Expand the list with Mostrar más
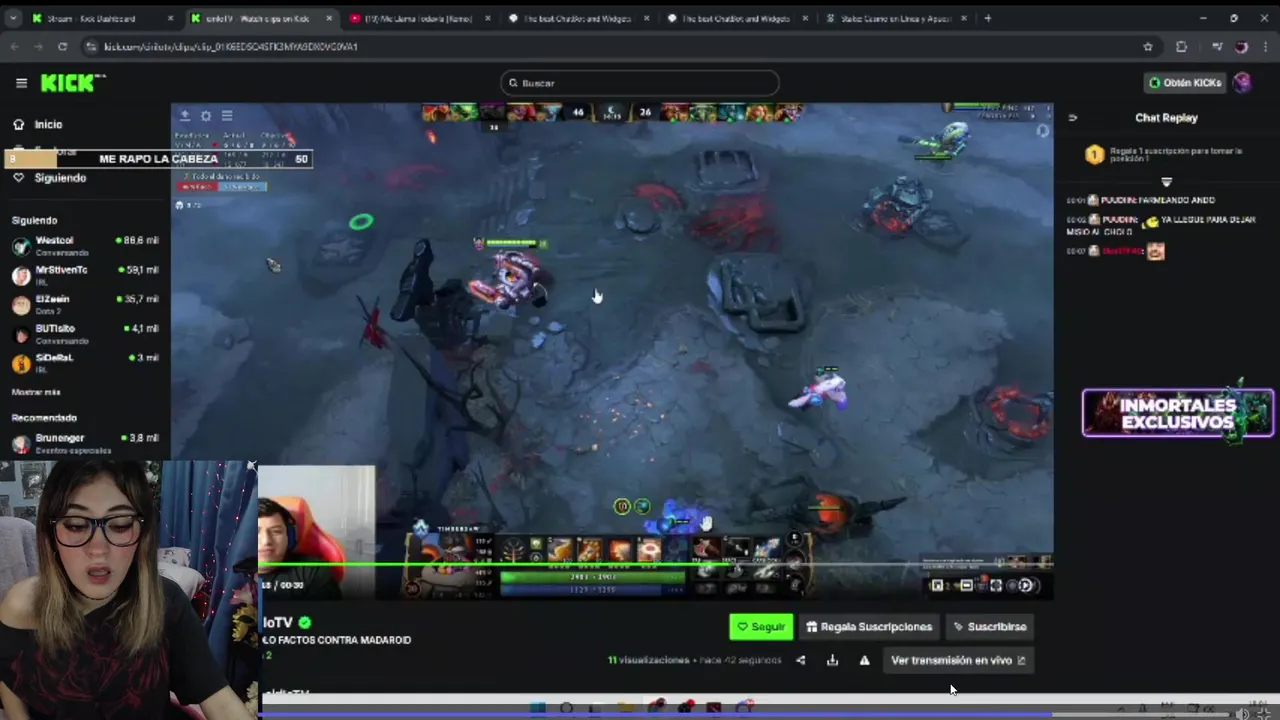Screen dimensions: 1280x720 click(x=36, y=392)
